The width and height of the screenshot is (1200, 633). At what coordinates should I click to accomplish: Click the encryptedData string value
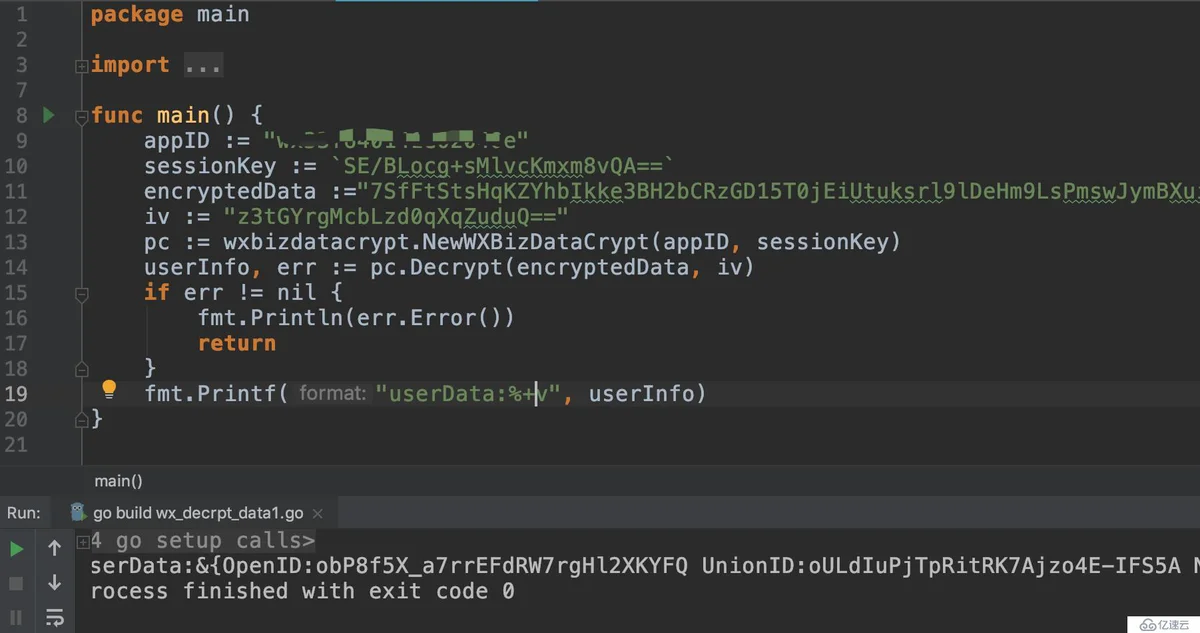779,191
